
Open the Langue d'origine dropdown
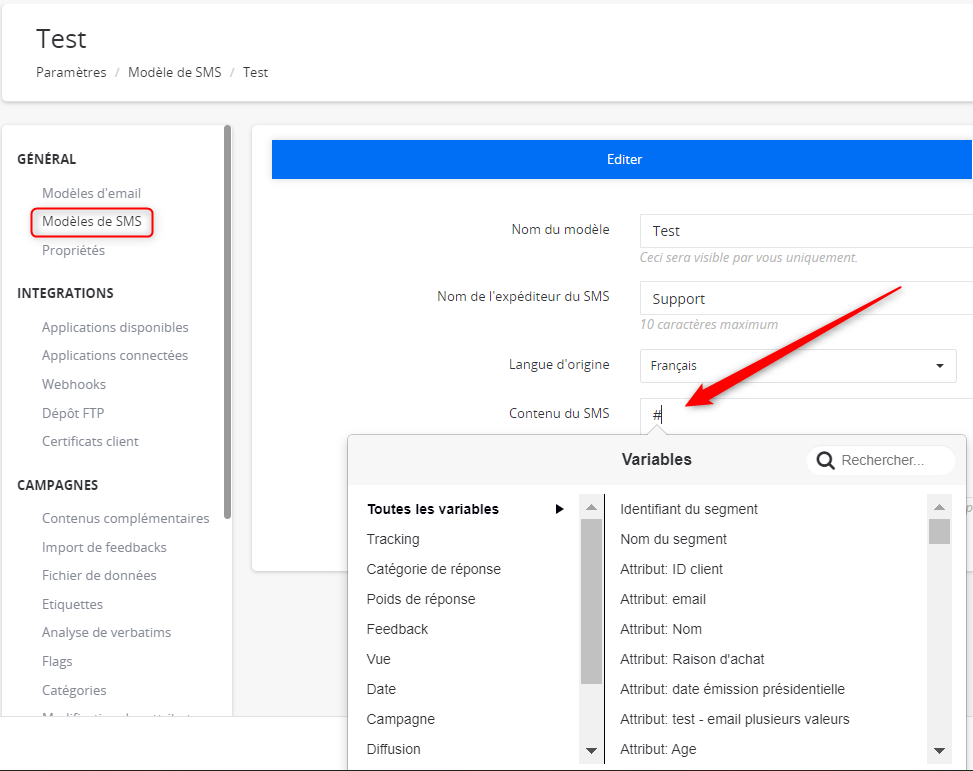tap(797, 366)
